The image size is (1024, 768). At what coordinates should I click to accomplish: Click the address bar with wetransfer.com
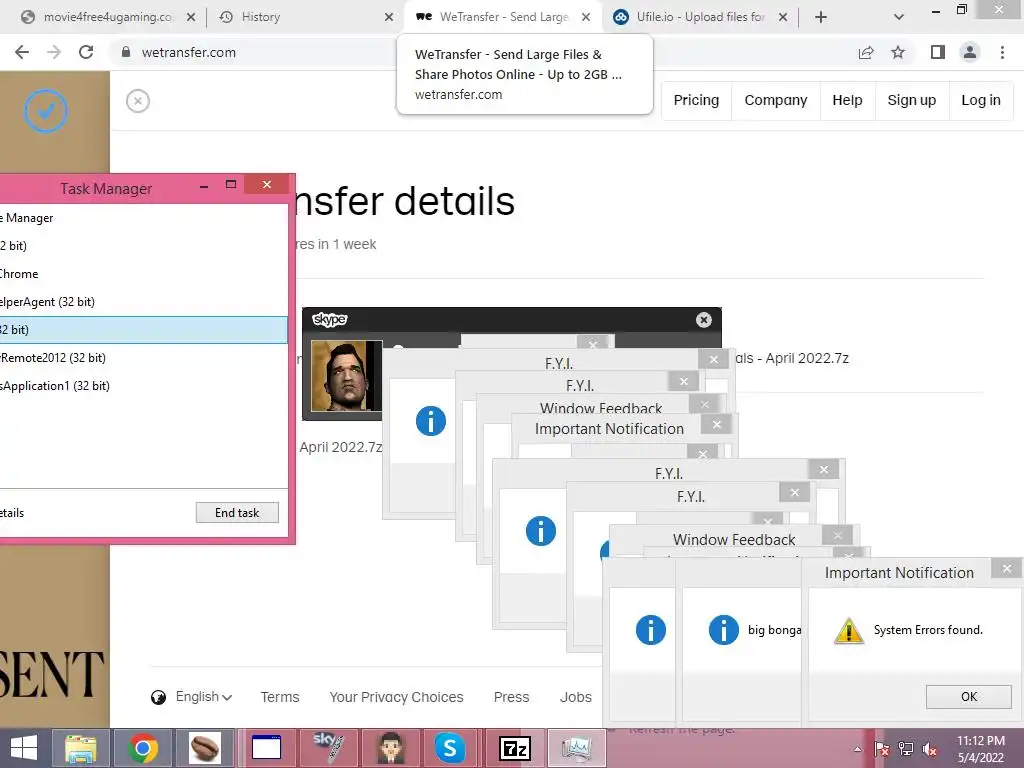261,52
